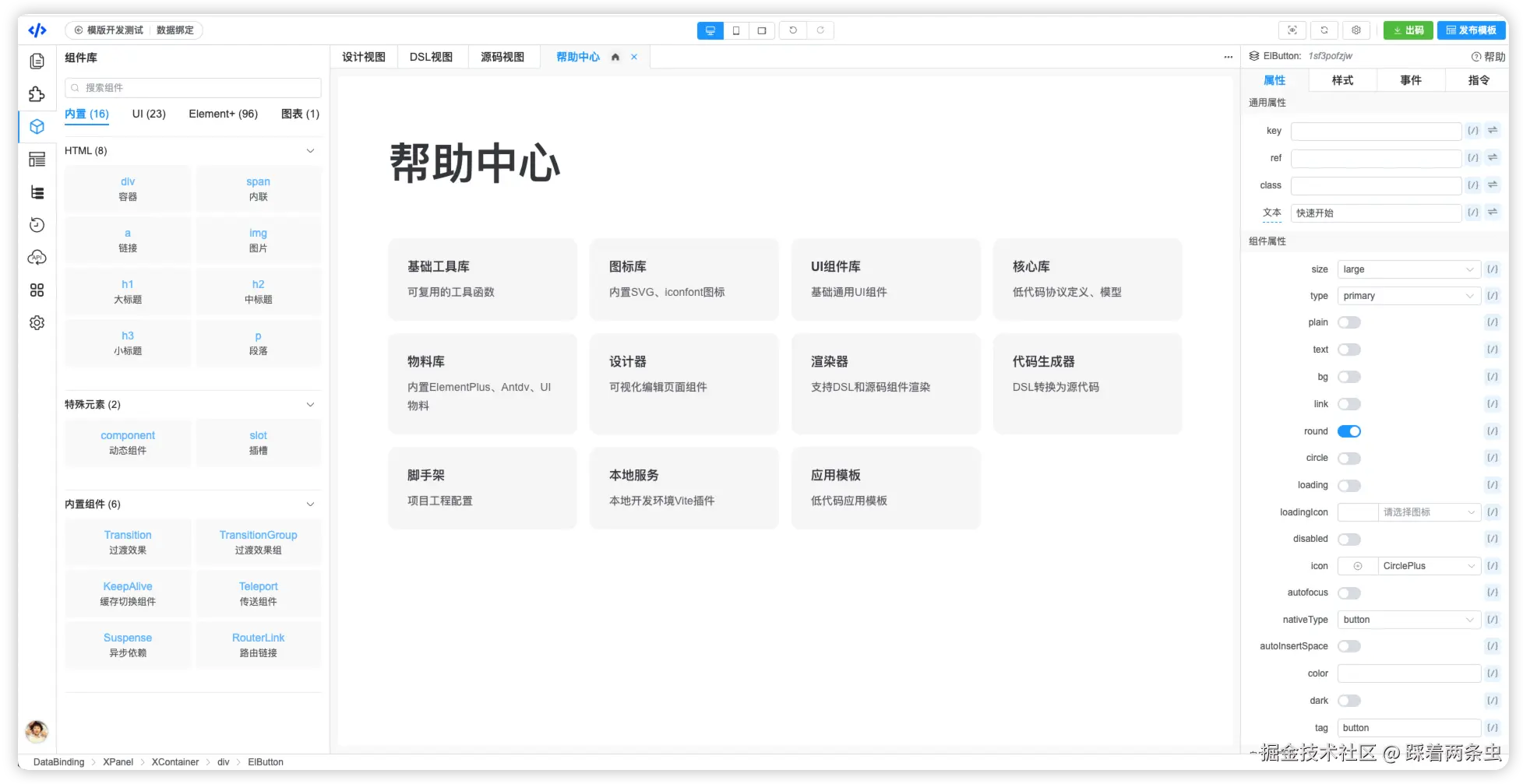Click the green 出码 button
Screen dimensions: 1523x784
[1408, 30]
